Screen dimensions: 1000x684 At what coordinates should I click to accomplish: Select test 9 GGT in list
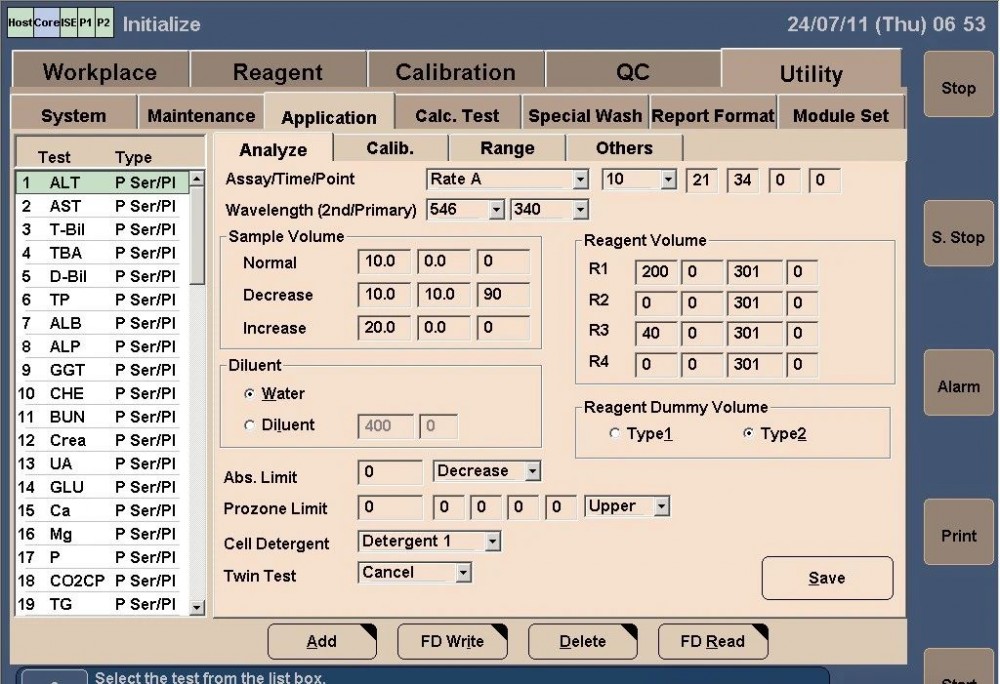point(102,370)
